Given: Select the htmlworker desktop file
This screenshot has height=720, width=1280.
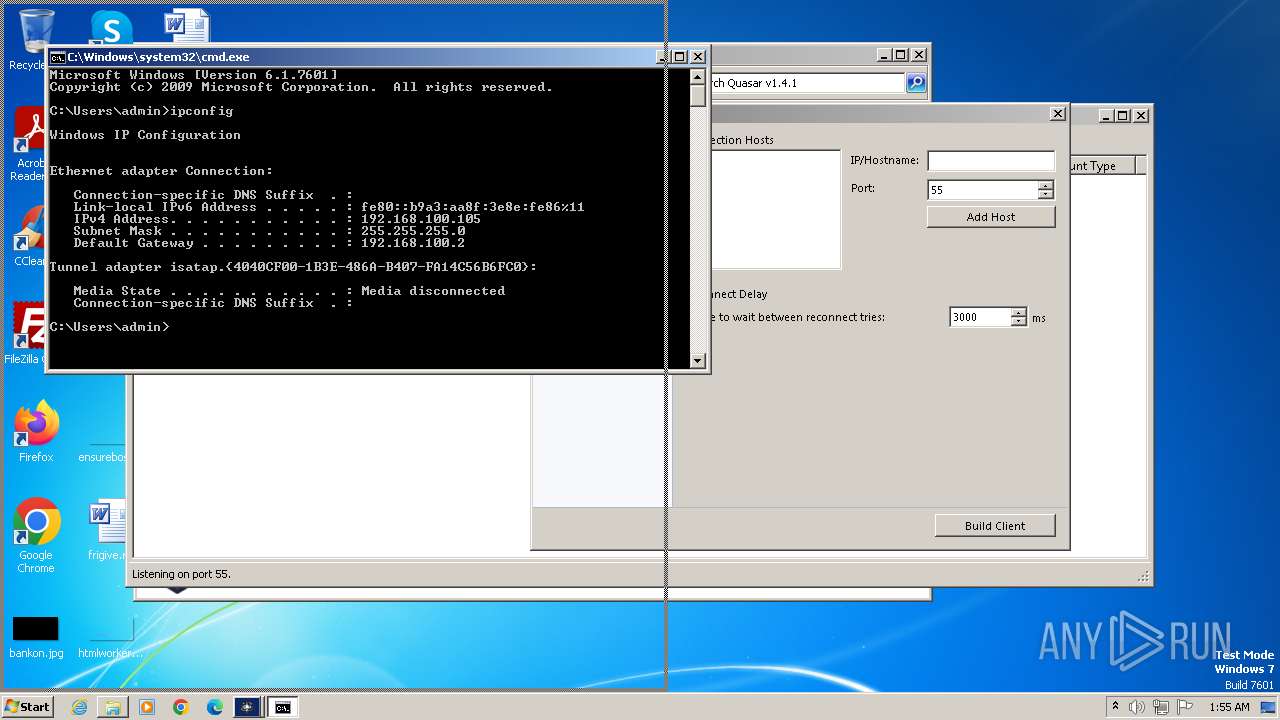Looking at the screenshot, I should (108, 636).
